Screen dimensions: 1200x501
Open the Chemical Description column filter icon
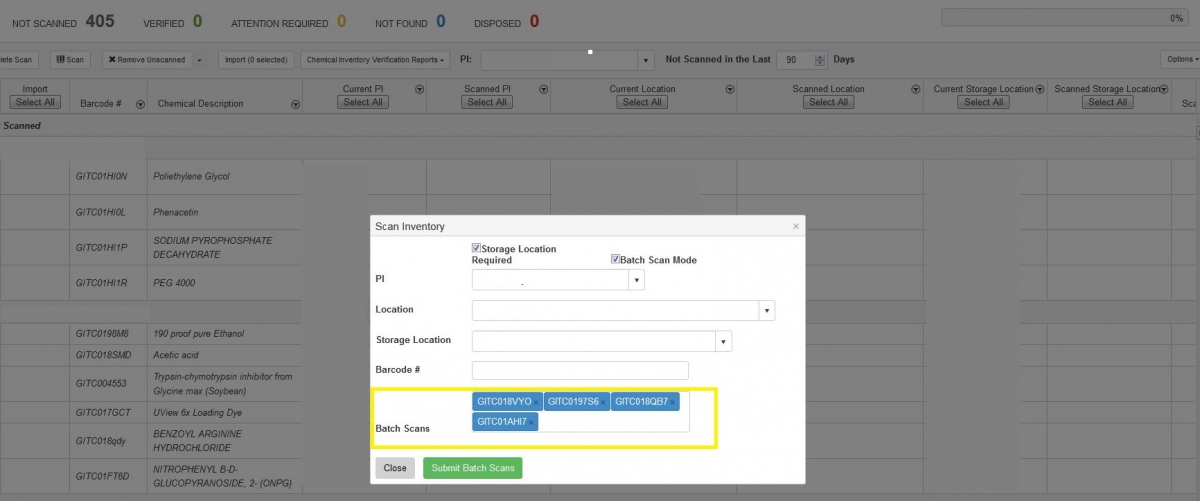click(295, 104)
